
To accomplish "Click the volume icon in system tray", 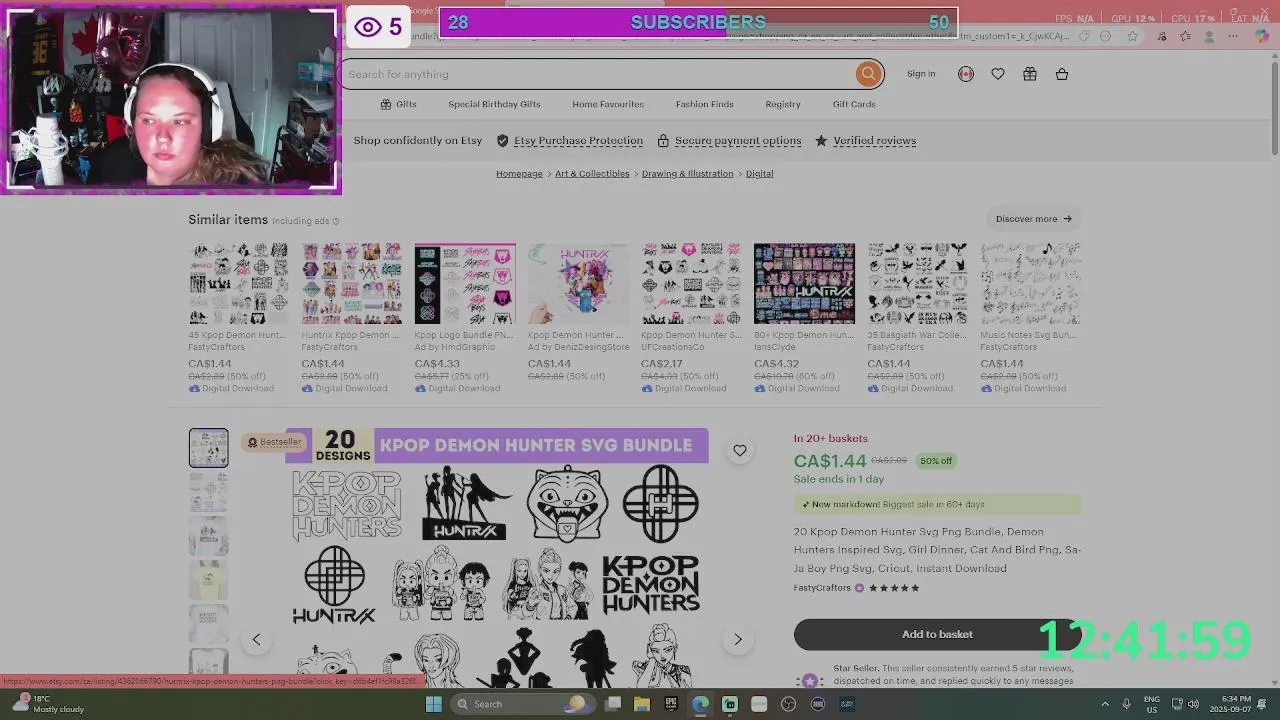I will coord(1193,704).
